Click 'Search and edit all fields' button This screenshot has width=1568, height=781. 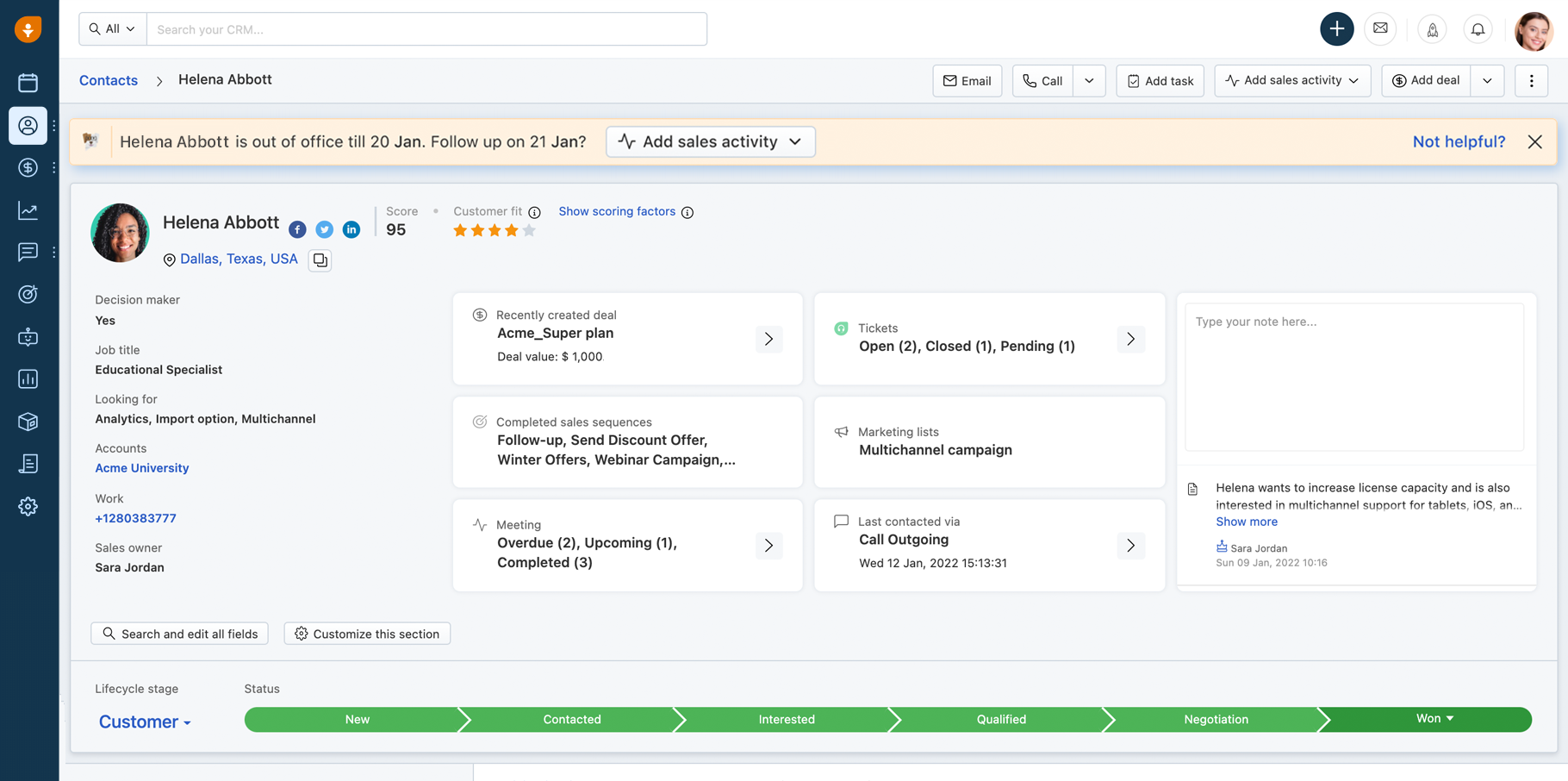coord(179,634)
